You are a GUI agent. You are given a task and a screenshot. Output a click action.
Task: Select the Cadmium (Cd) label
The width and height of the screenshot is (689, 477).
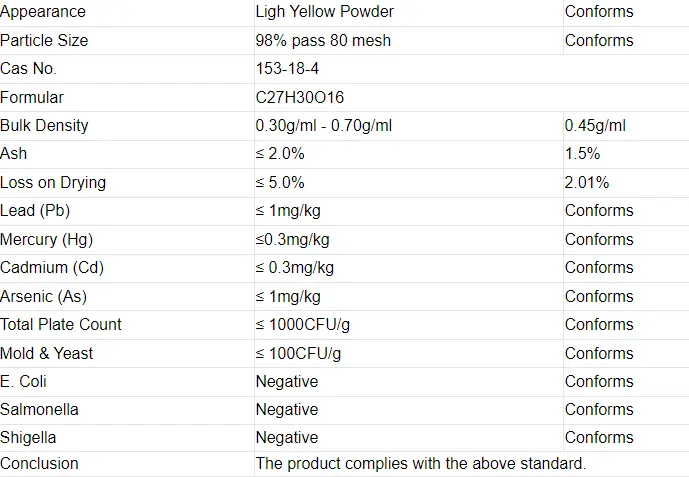(52, 267)
